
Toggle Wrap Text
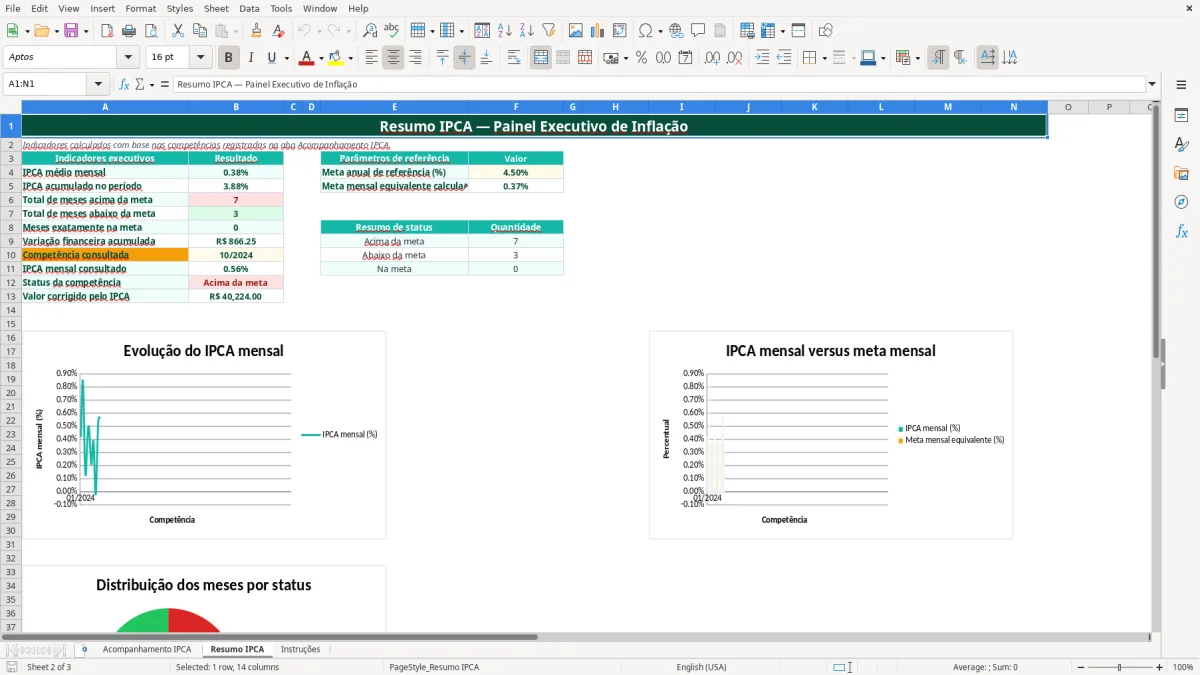pos(514,58)
